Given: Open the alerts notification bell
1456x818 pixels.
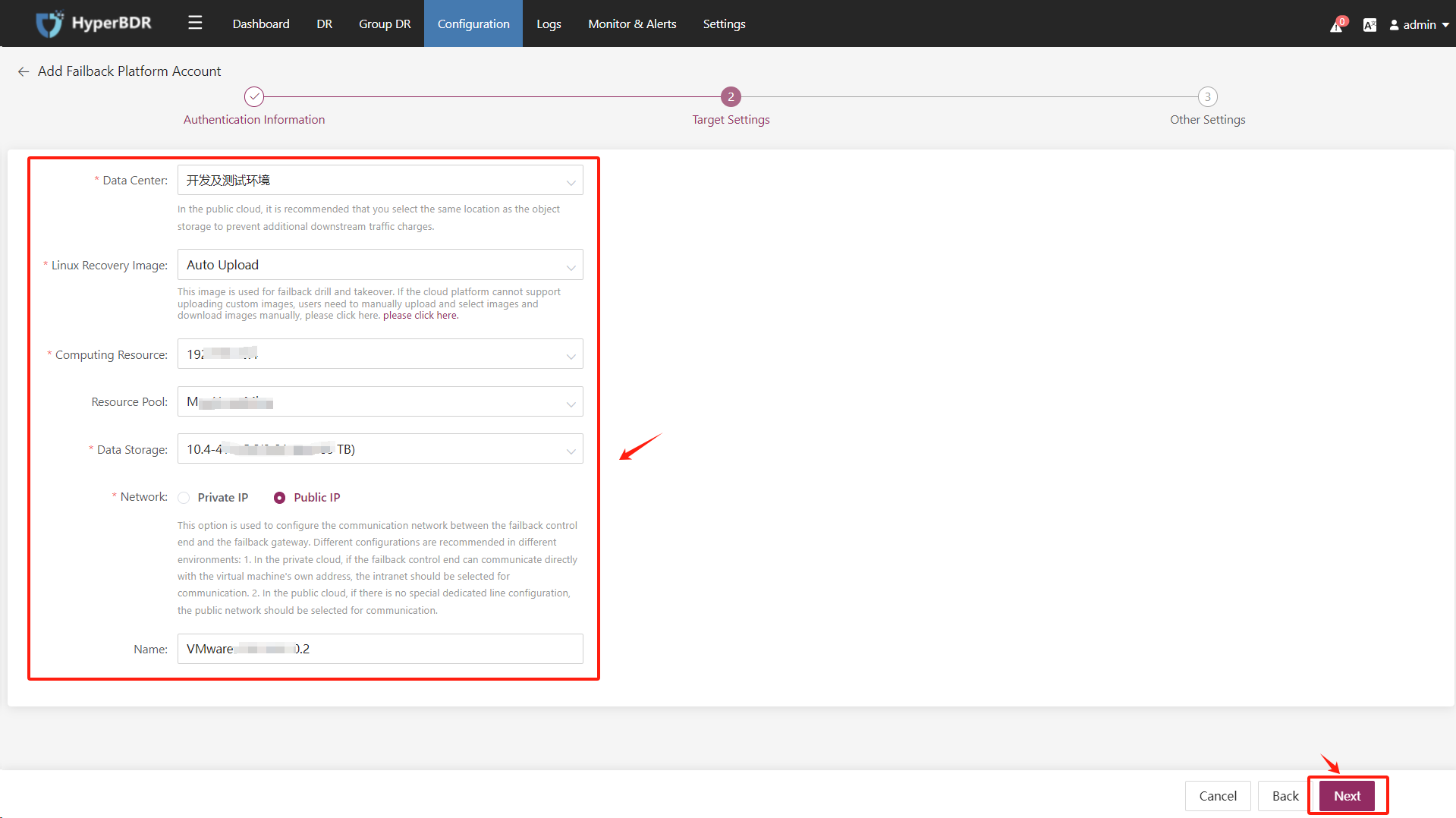Looking at the screenshot, I should [x=1337, y=25].
